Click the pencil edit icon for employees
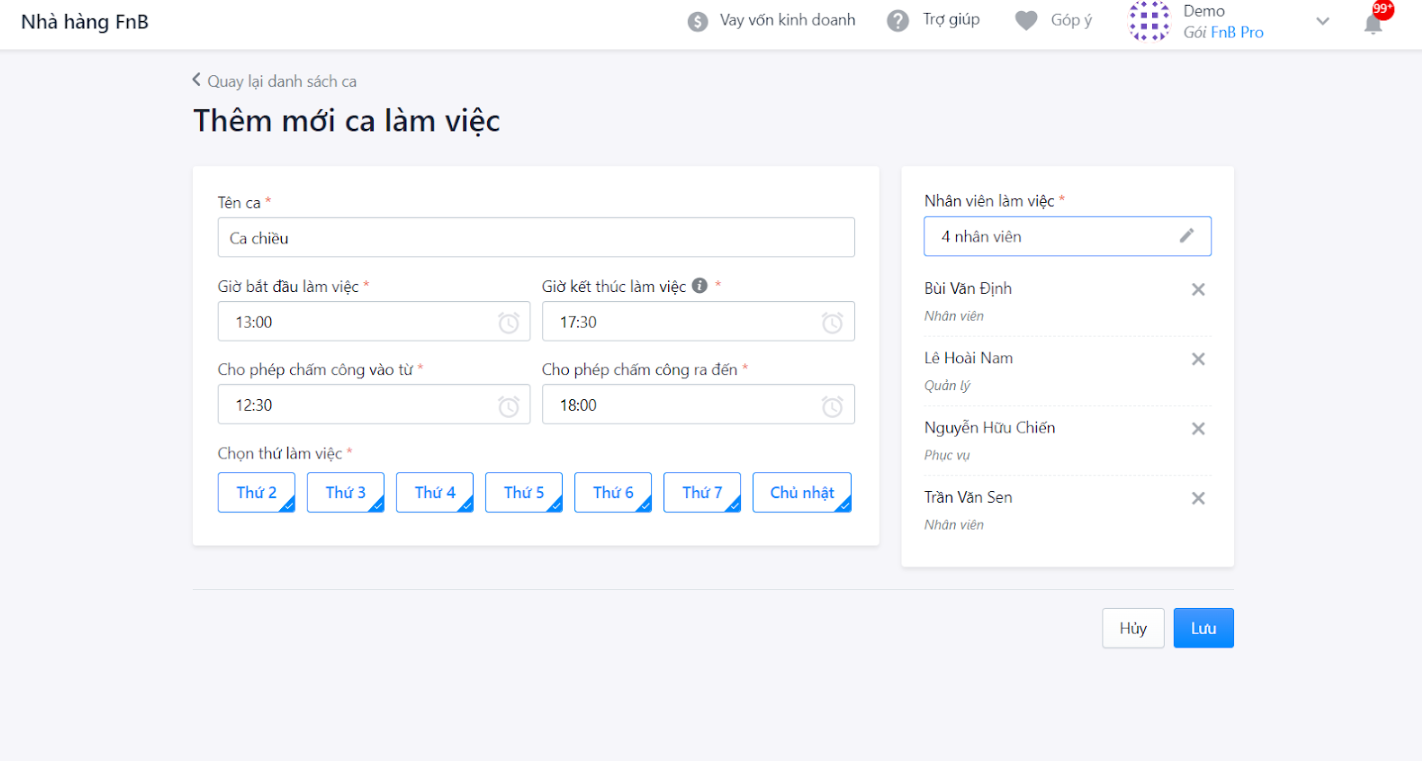The width and height of the screenshot is (1422, 761). pos(1187,236)
